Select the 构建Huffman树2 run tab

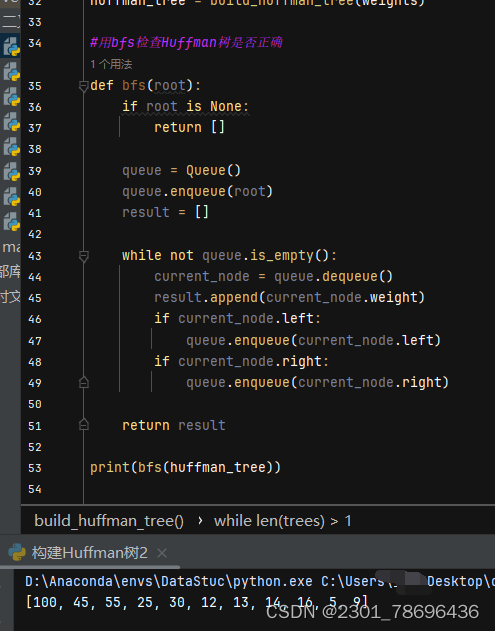tap(89, 553)
